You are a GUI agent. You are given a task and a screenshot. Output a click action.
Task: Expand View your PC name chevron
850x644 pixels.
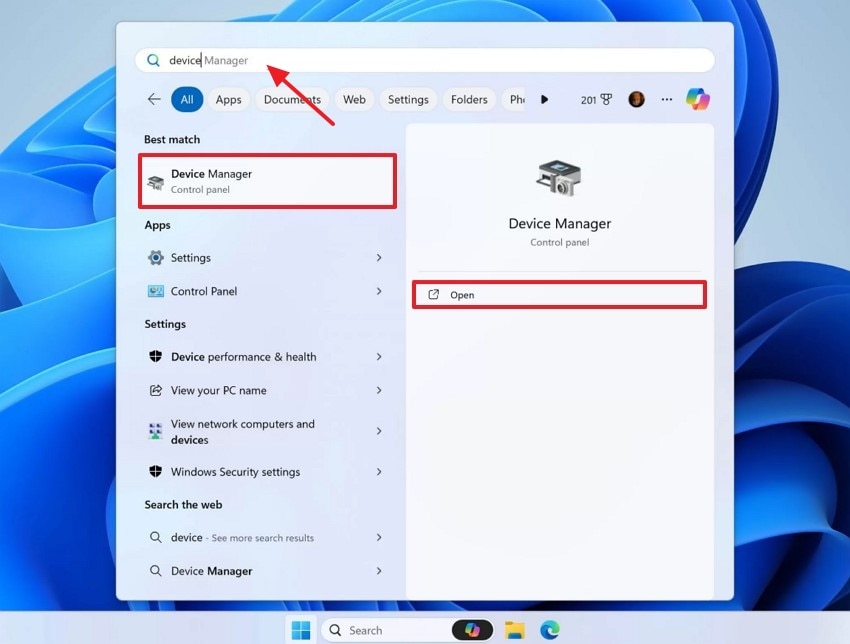pos(379,390)
